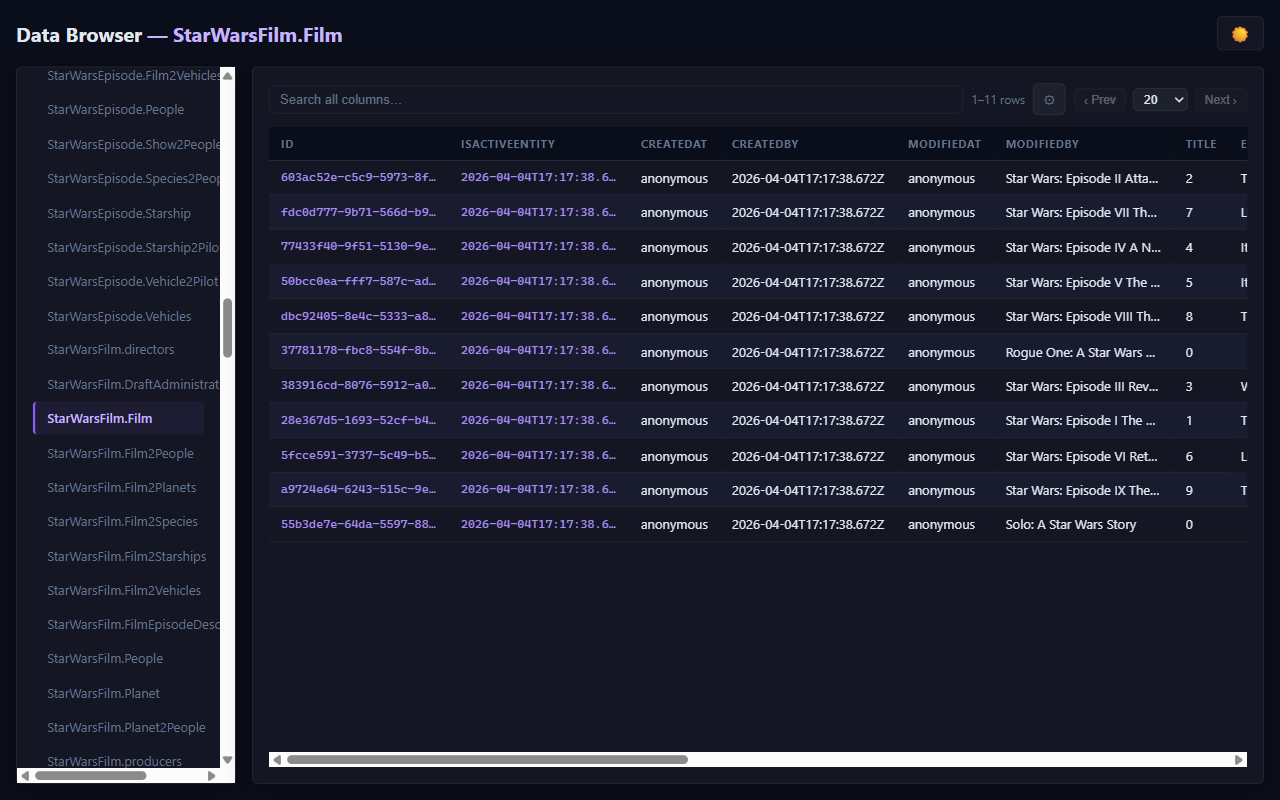Change rows per page via the 20 selector

1160,99
